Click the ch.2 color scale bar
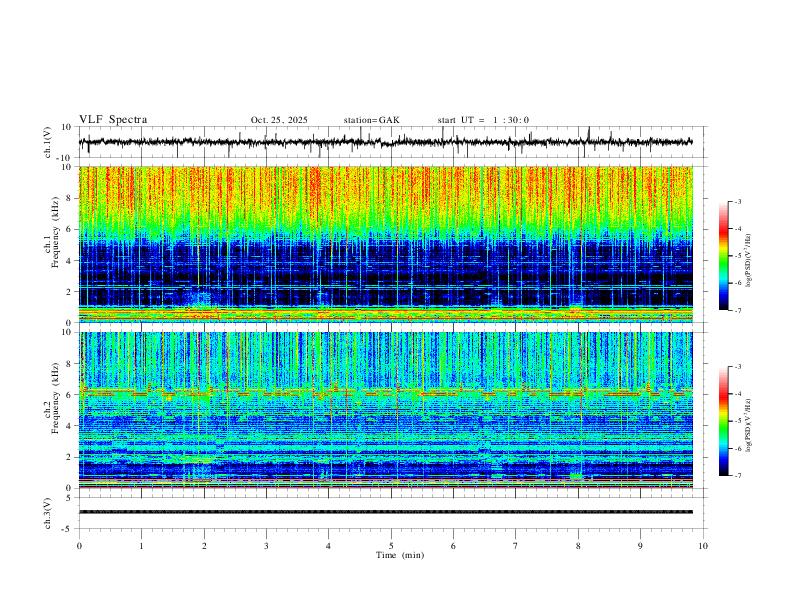The width and height of the screenshot is (792, 612). (x=723, y=421)
